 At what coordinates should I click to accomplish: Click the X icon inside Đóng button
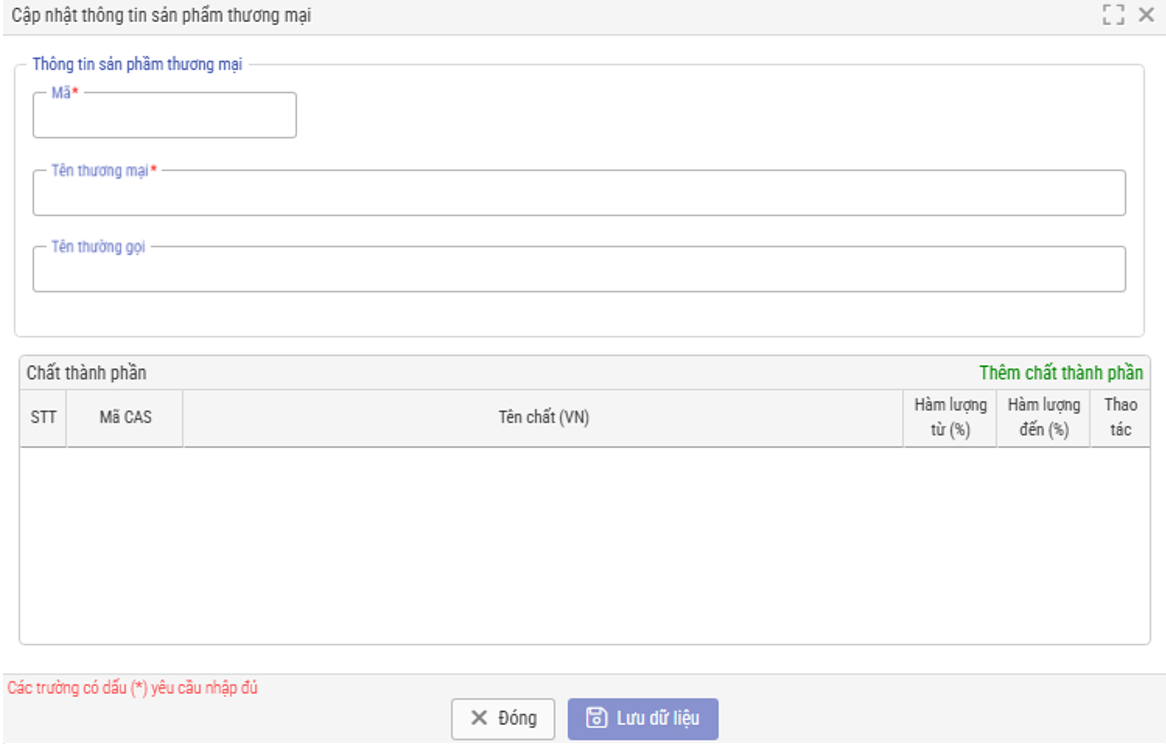pyautogui.click(x=479, y=718)
